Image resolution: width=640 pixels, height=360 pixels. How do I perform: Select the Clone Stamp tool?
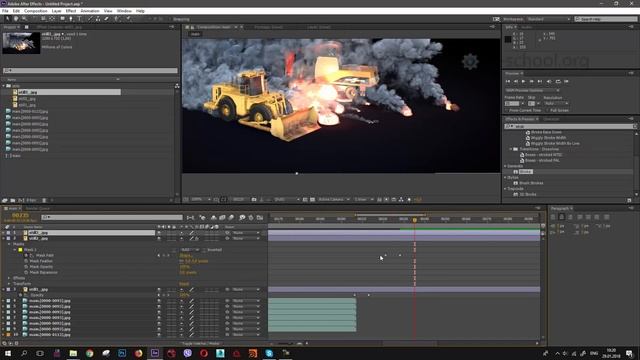tap(98, 19)
